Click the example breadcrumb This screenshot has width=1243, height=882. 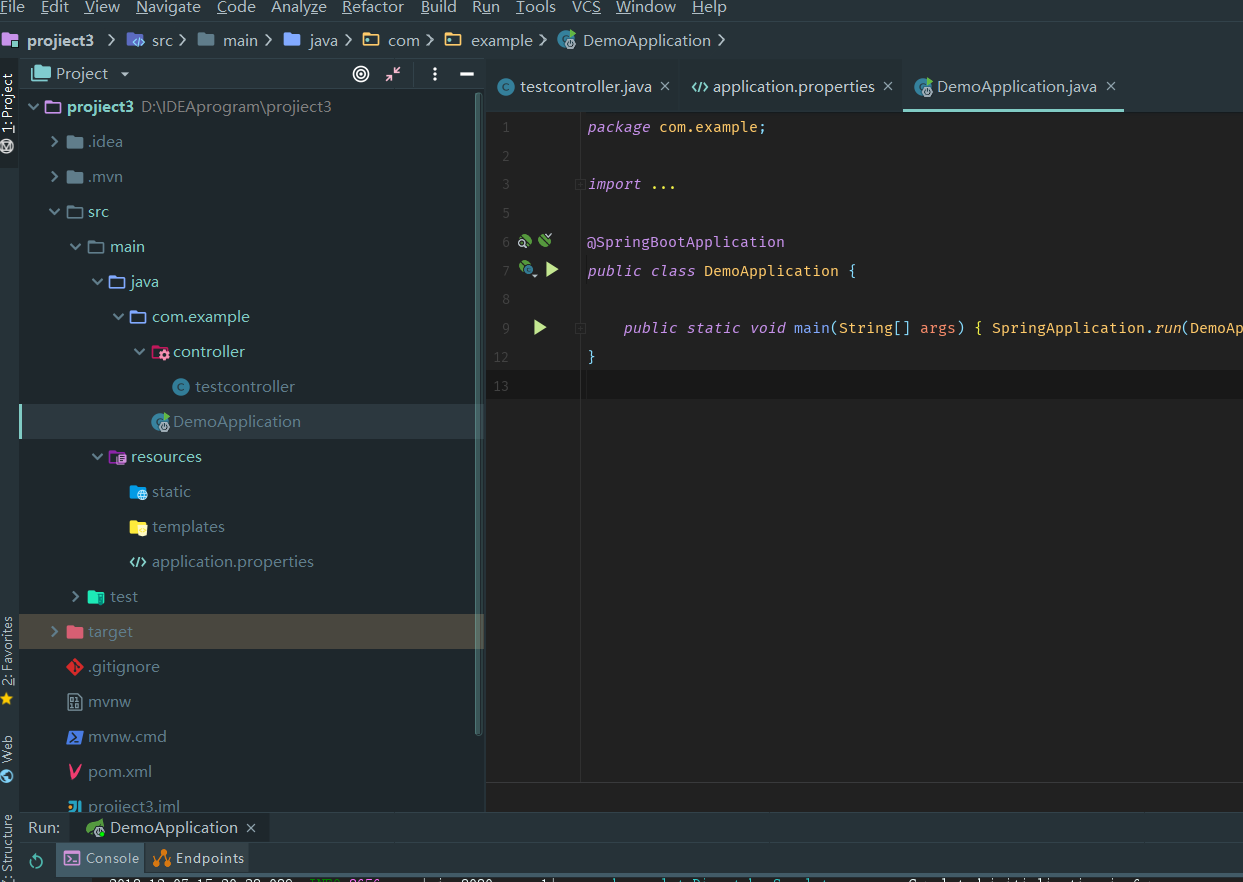(489, 40)
